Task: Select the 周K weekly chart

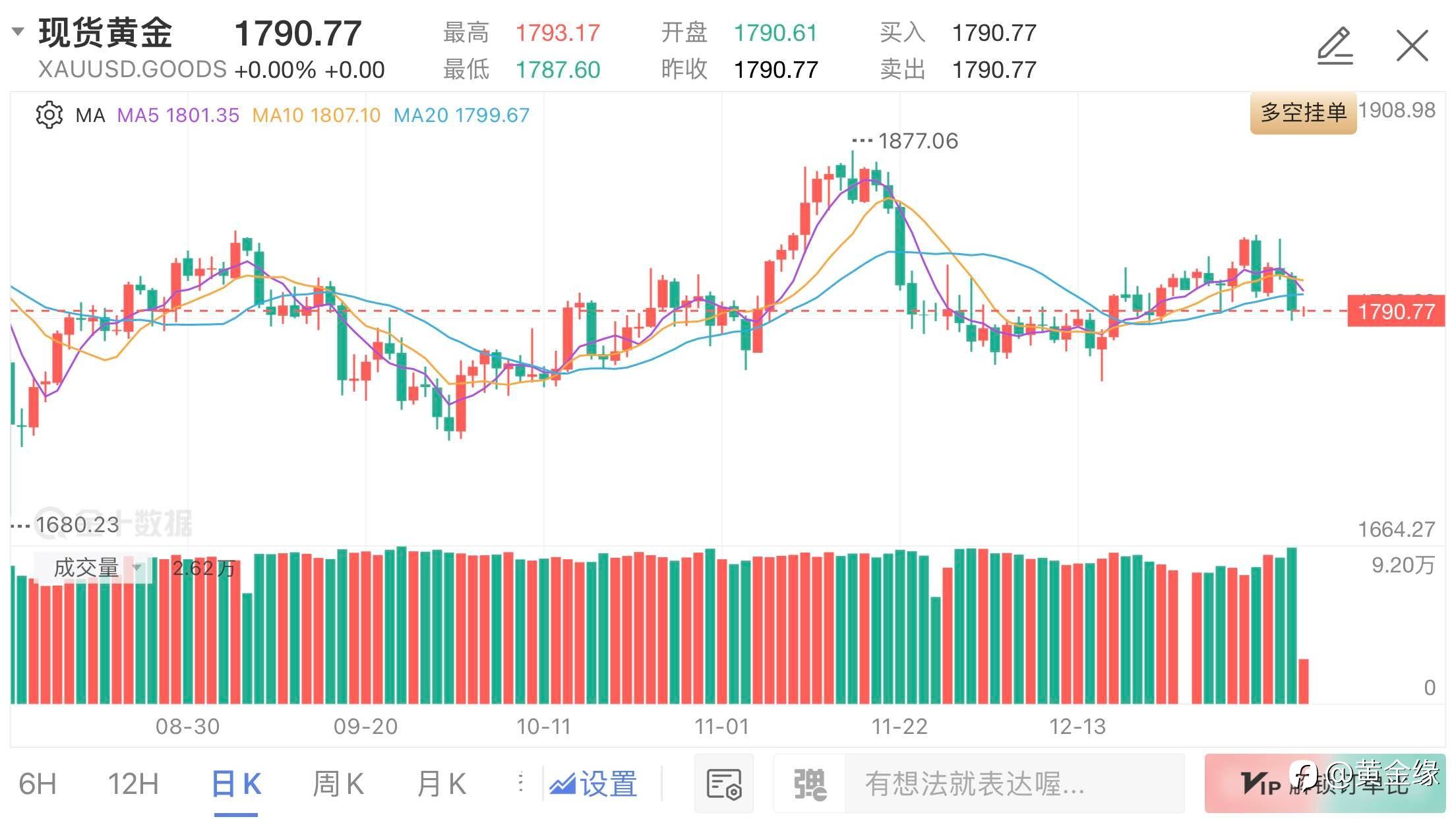Action: [338, 783]
